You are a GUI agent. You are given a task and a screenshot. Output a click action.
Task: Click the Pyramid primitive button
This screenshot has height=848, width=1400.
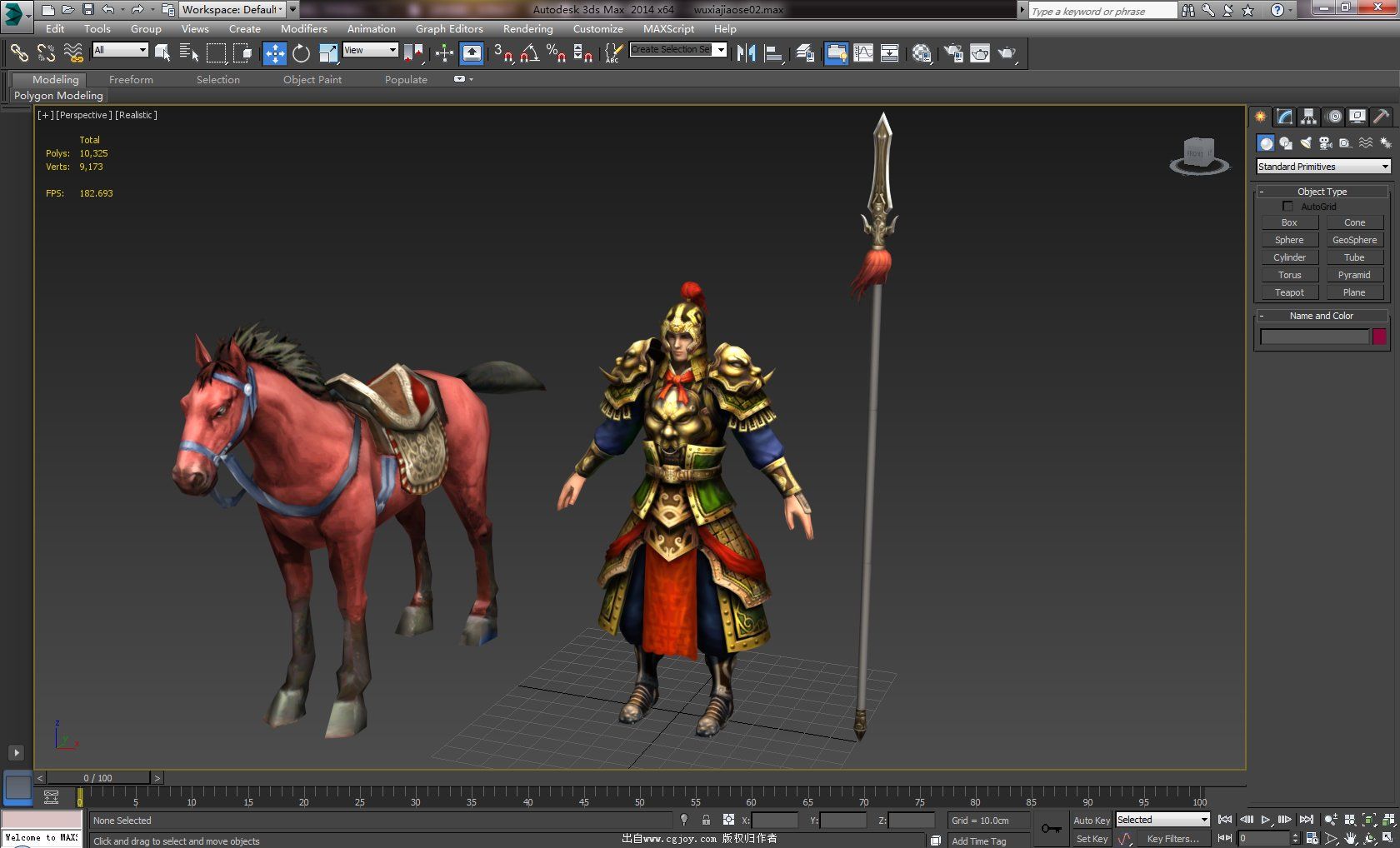[x=1354, y=275]
